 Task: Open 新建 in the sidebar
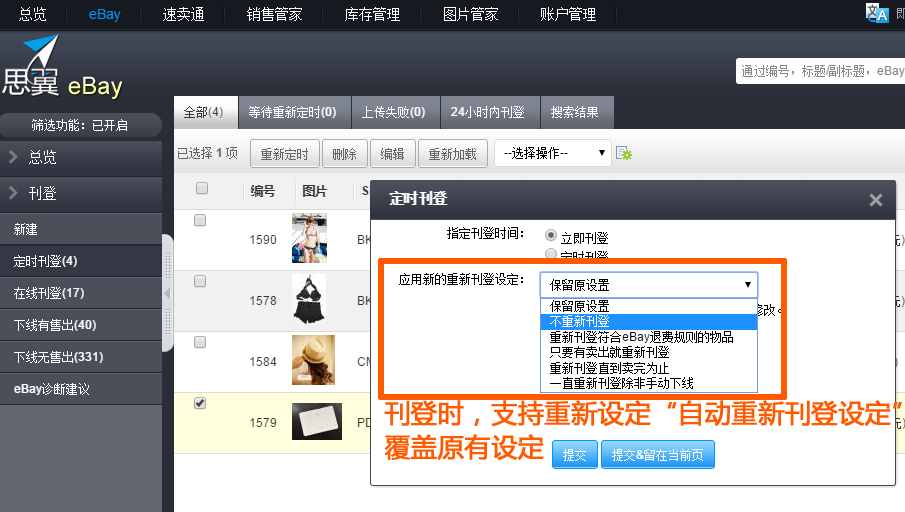tap(81, 229)
